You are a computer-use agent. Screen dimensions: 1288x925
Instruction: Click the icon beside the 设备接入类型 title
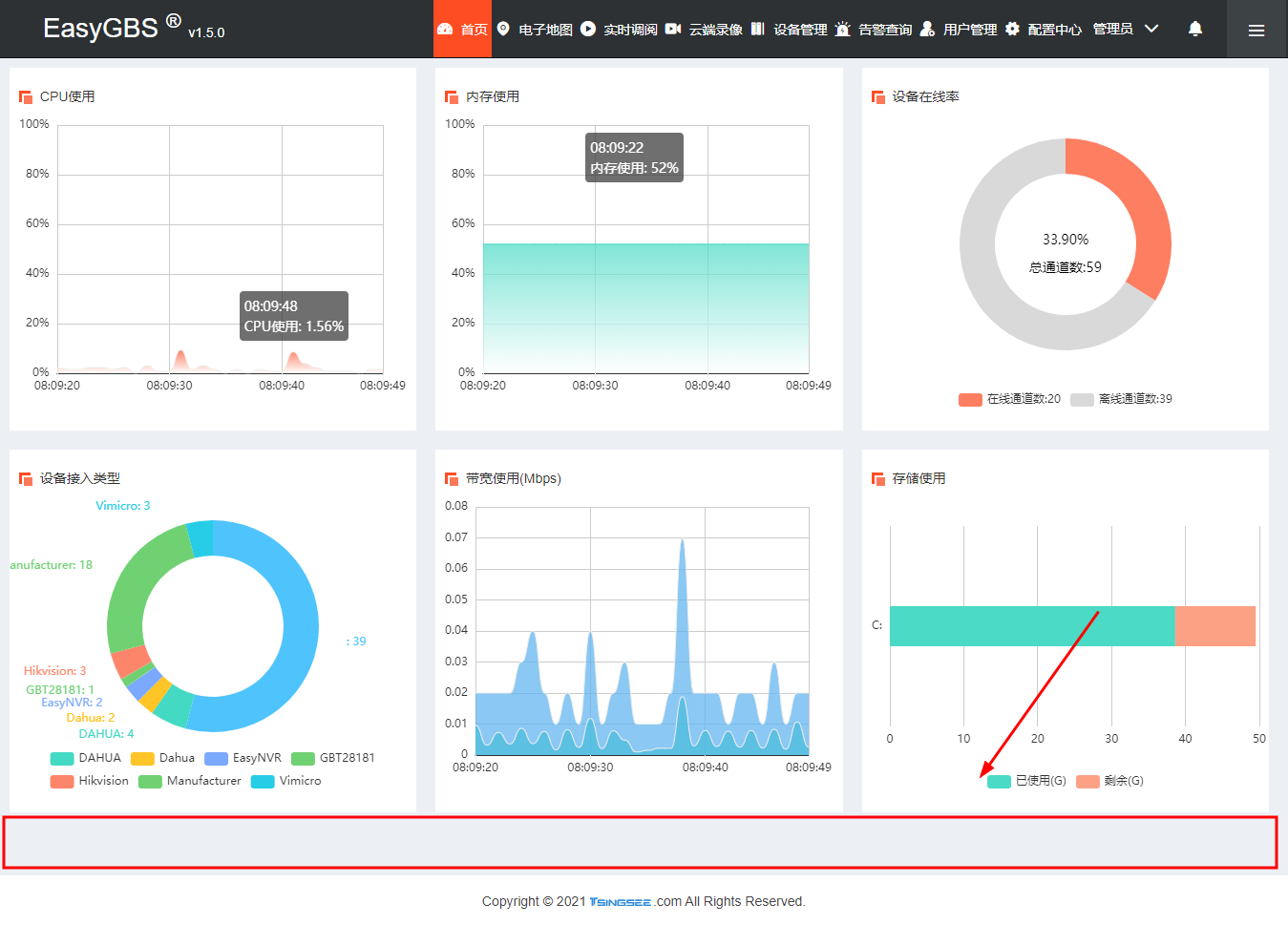pyautogui.click(x=26, y=478)
